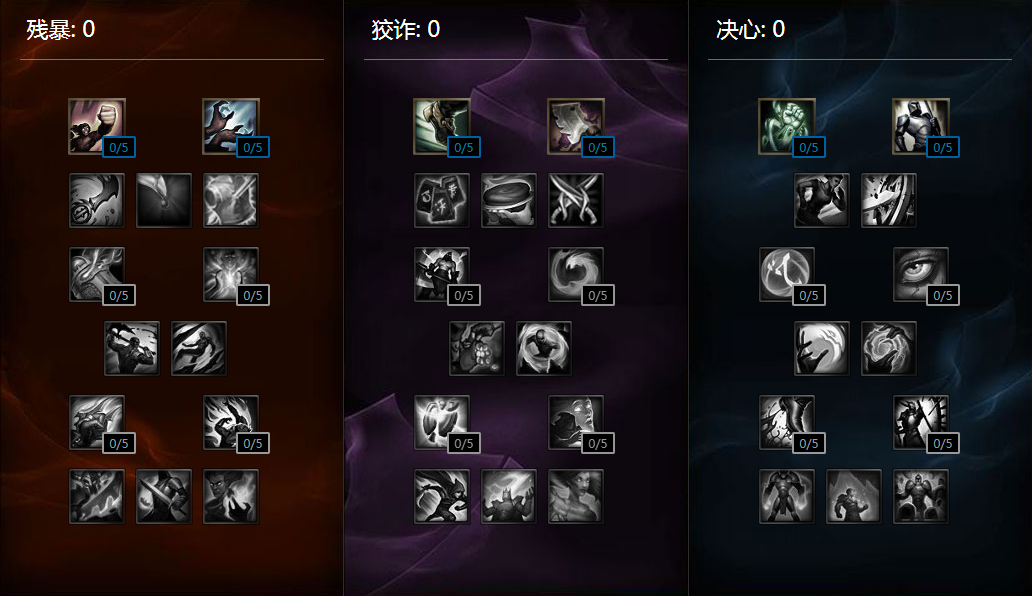Click the shattered shield mastery in 决心
1032x596 pixels.
point(889,200)
